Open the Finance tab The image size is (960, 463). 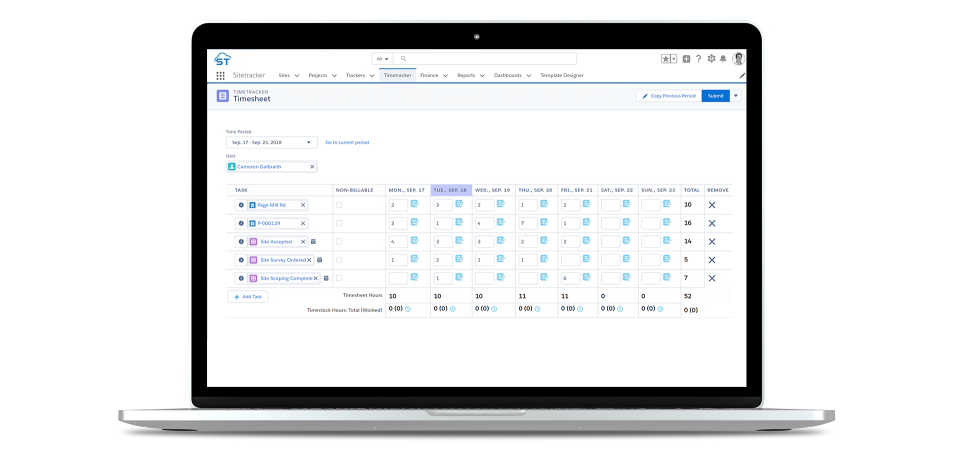coord(429,75)
